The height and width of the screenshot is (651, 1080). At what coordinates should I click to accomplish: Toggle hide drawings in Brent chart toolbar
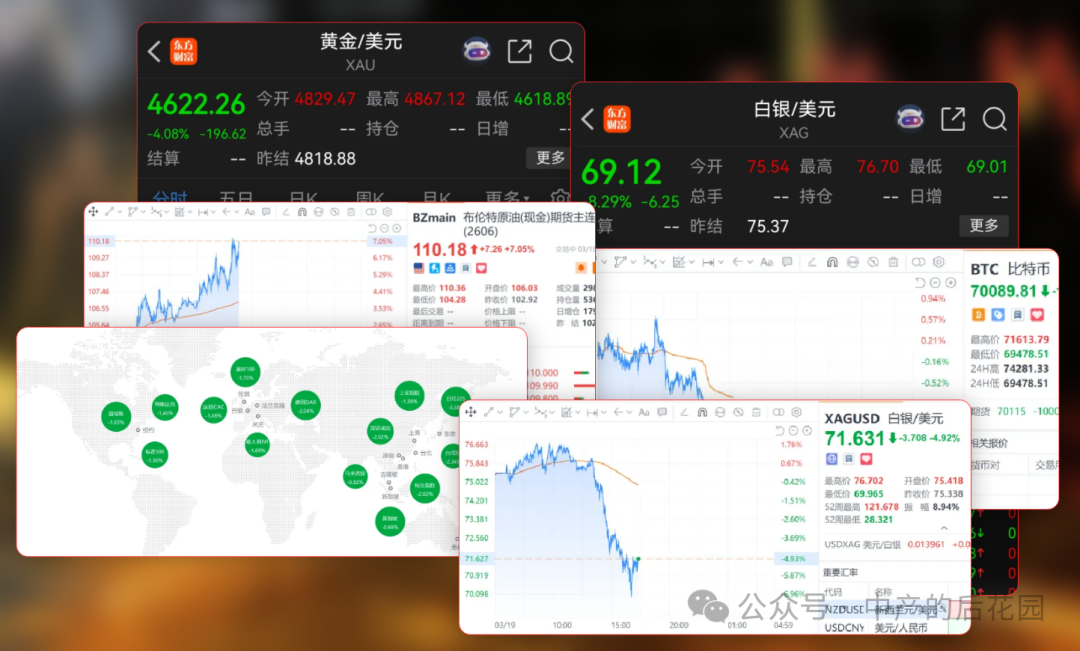pos(335,212)
